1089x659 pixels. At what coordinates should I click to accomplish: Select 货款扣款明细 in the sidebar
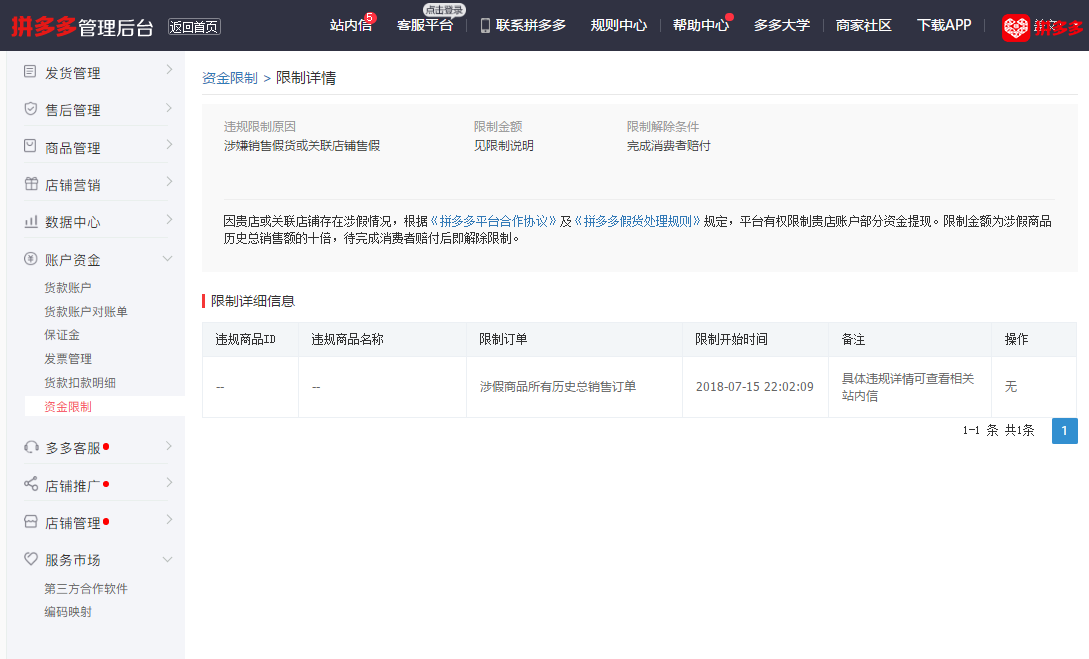tap(80, 383)
